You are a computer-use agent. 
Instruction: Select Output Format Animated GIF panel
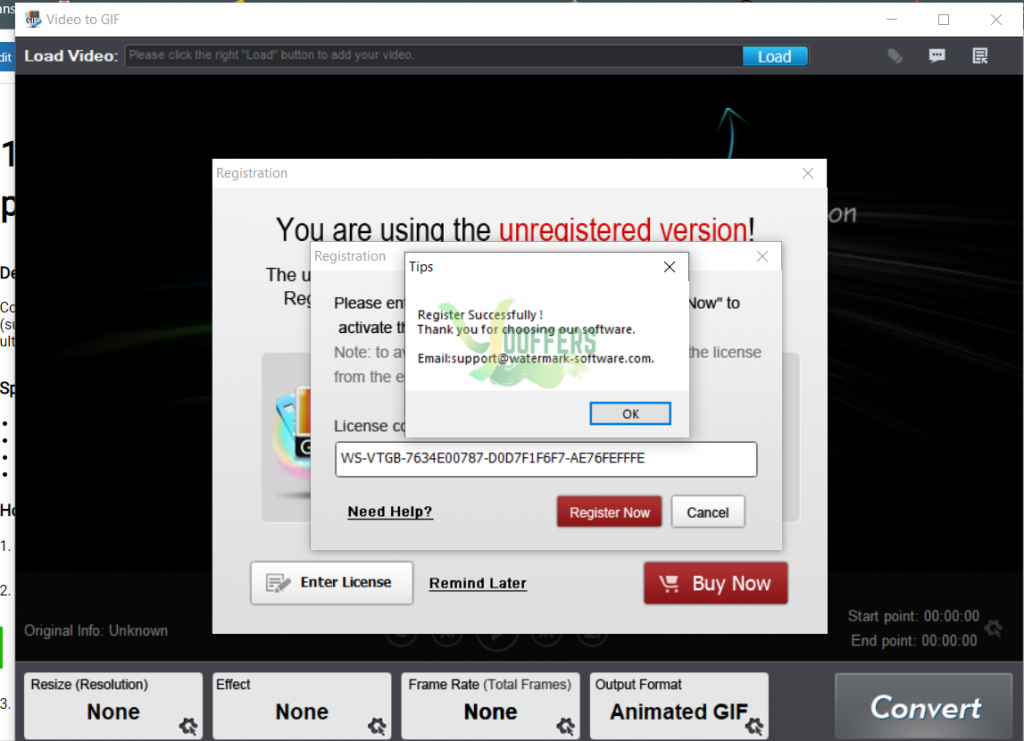pos(679,706)
